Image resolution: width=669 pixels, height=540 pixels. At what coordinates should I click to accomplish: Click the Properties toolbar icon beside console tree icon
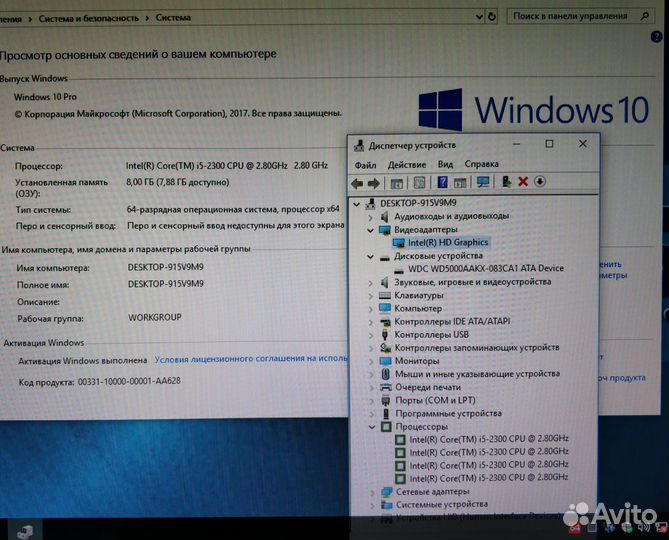tap(419, 183)
